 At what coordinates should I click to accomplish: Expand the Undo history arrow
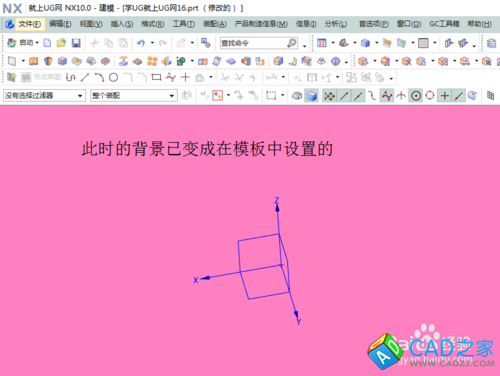(152, 43)
